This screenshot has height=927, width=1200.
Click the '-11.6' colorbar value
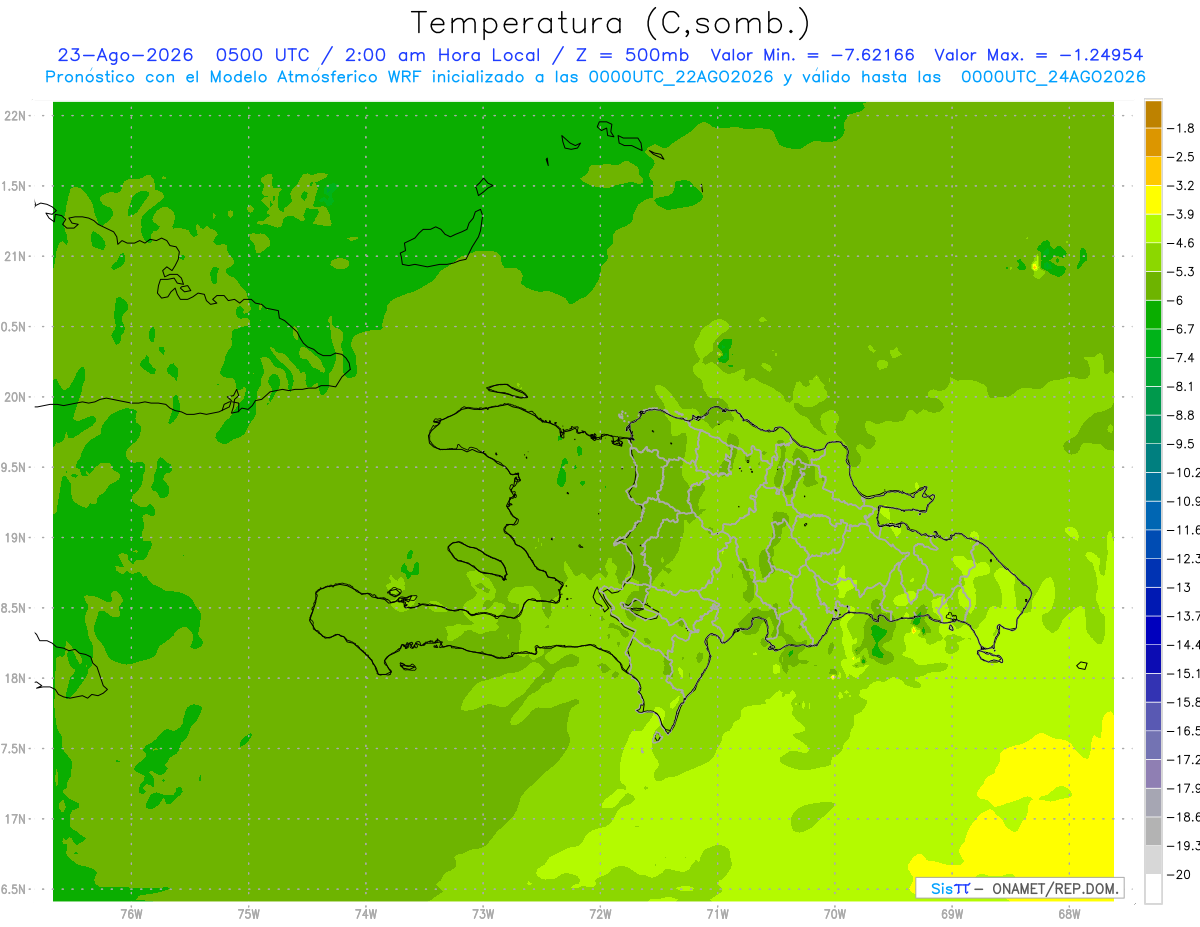click(x=1184, y=530)
